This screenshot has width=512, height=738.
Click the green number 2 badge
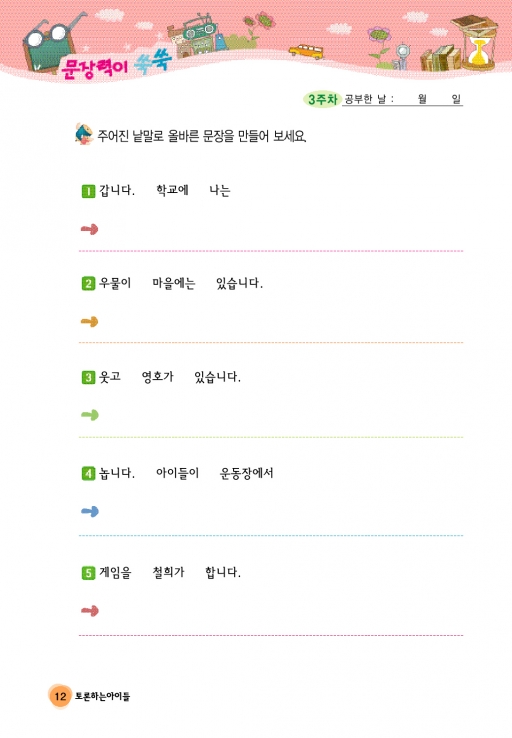coord(88,284)
